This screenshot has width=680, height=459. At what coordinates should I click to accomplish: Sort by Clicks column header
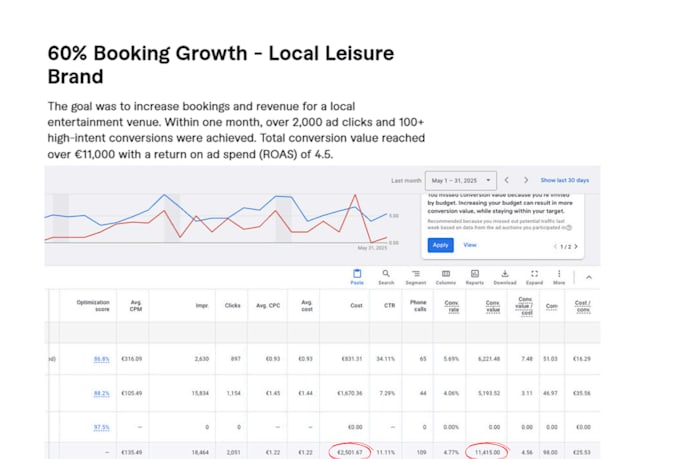tap(232, 305)
